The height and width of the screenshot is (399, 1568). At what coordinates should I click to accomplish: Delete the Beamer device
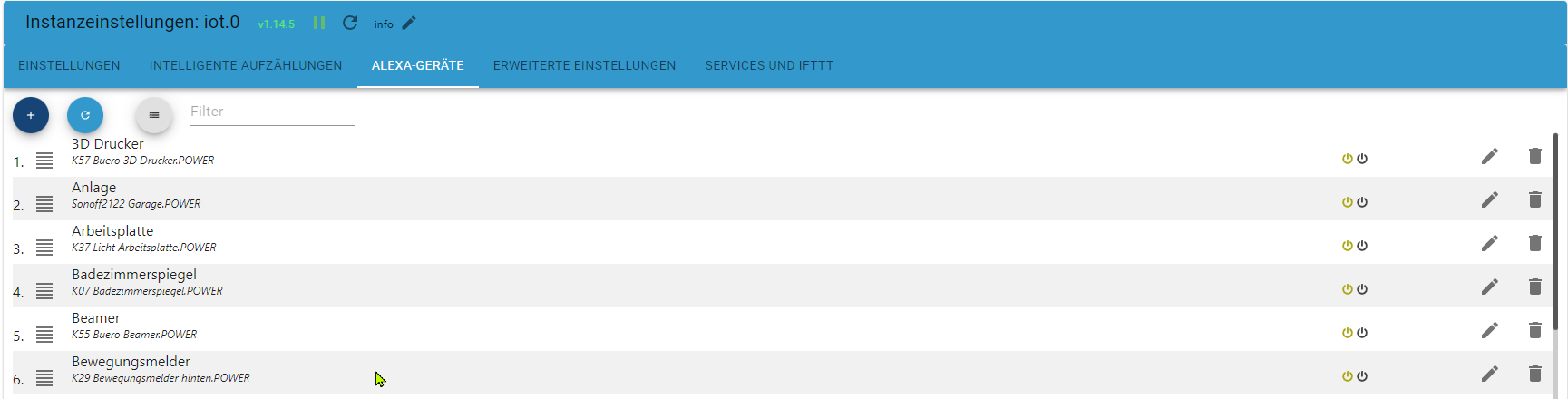tap(1535, 330)
